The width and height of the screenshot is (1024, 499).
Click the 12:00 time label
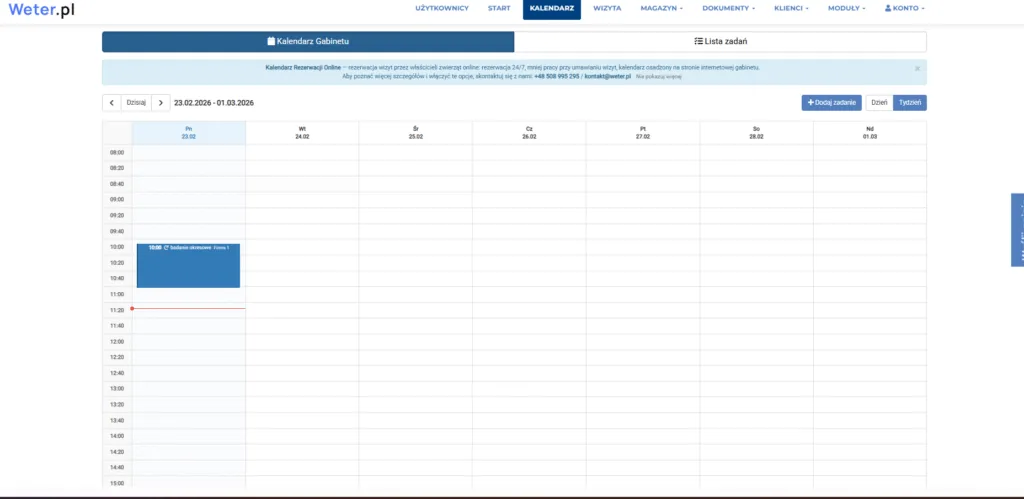coord(117,341)
